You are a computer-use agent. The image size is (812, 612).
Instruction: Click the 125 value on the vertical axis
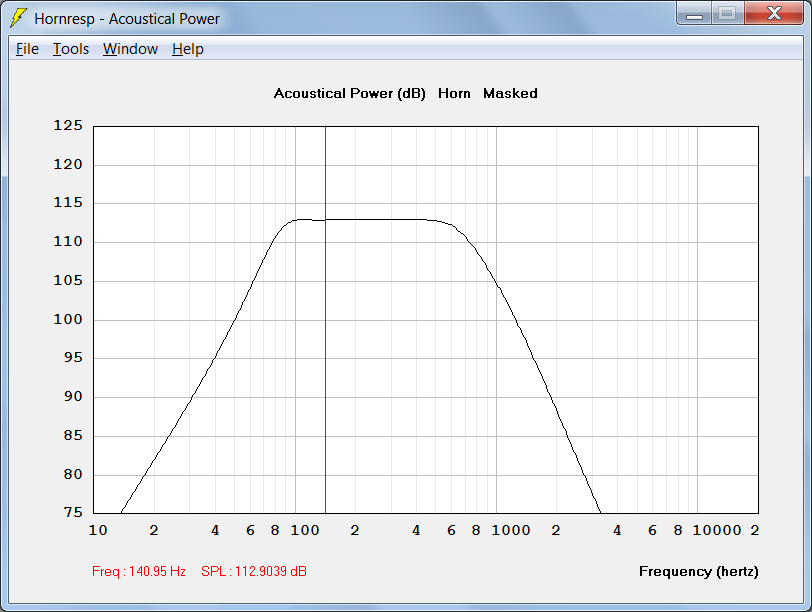tap(68, 125)
